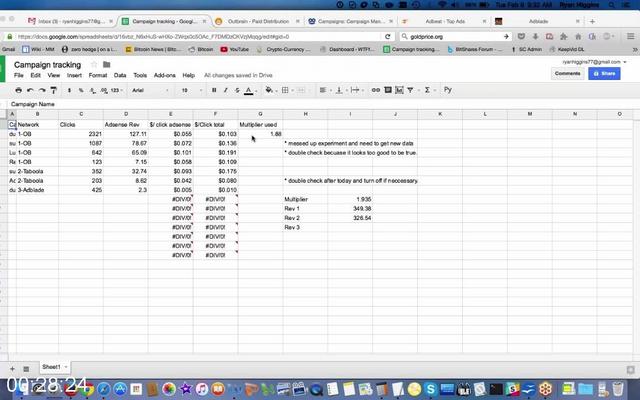The height and width of the screenshot is (400, 640).
Task: Rename the Campaign tracking title
Action: [x=47, y=64]
